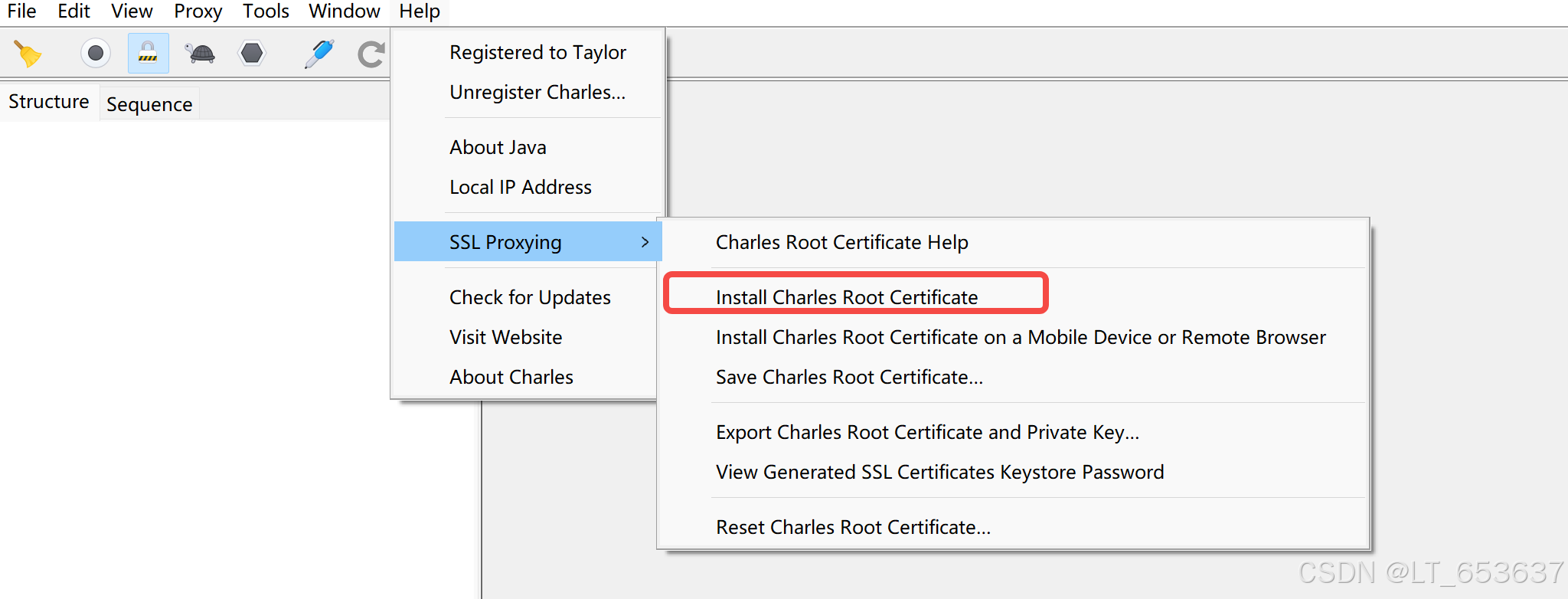Open the Tools menu

[266, 11]
